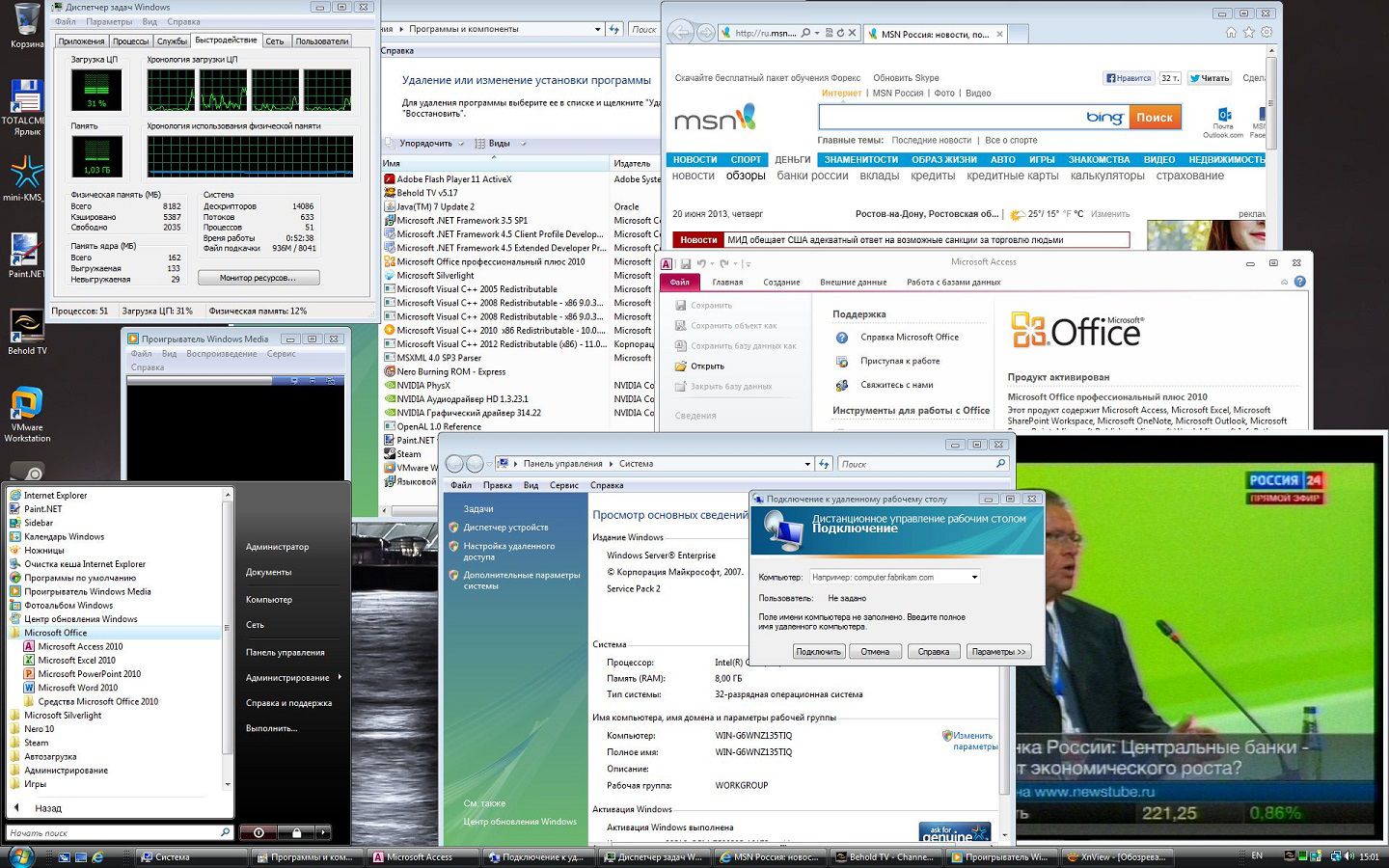The width and height of the screenshot is (1389, 868).
Task: Click the Start menu search box
Action: pos(120,832)
